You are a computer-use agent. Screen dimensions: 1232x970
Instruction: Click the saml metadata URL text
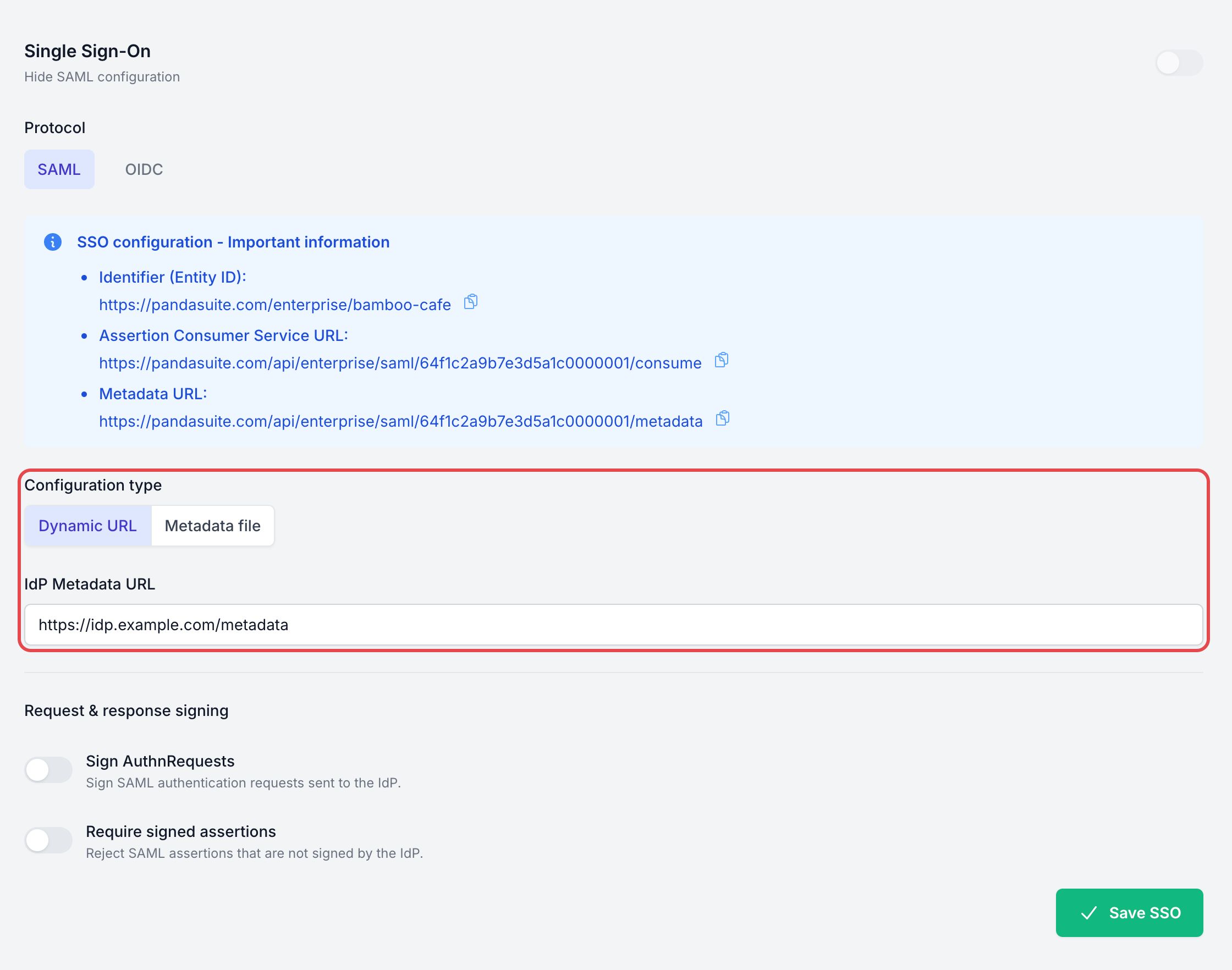coord(401,421)
